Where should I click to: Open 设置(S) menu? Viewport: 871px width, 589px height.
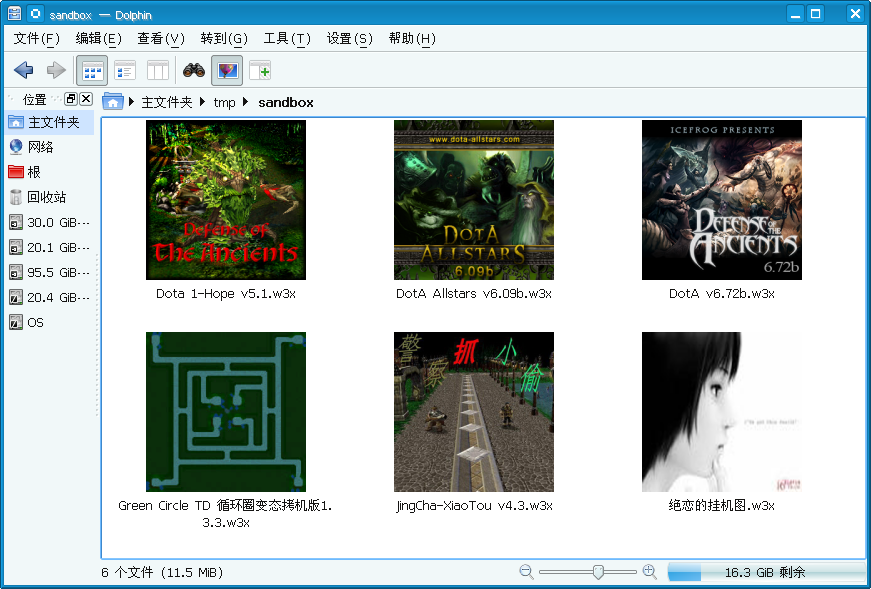[349, 38]
